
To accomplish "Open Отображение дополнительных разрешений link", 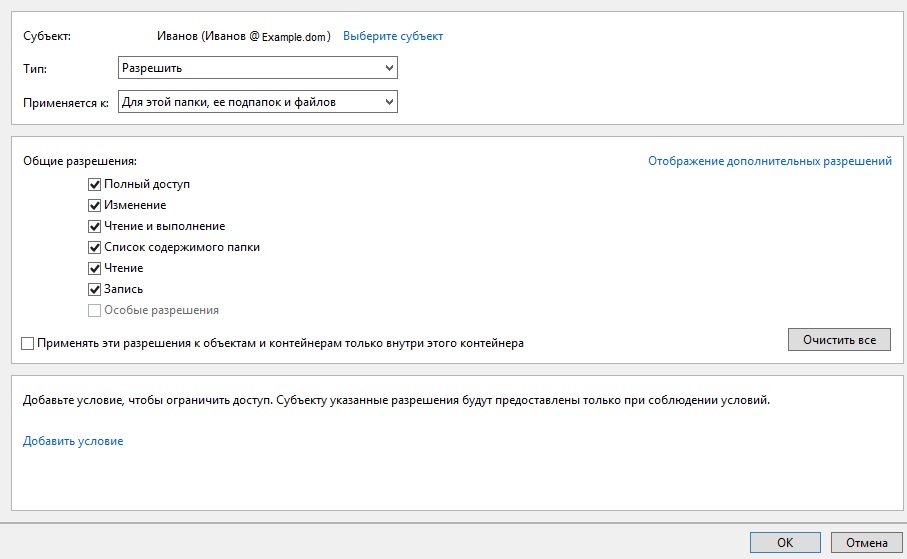I will coord(769,161).
